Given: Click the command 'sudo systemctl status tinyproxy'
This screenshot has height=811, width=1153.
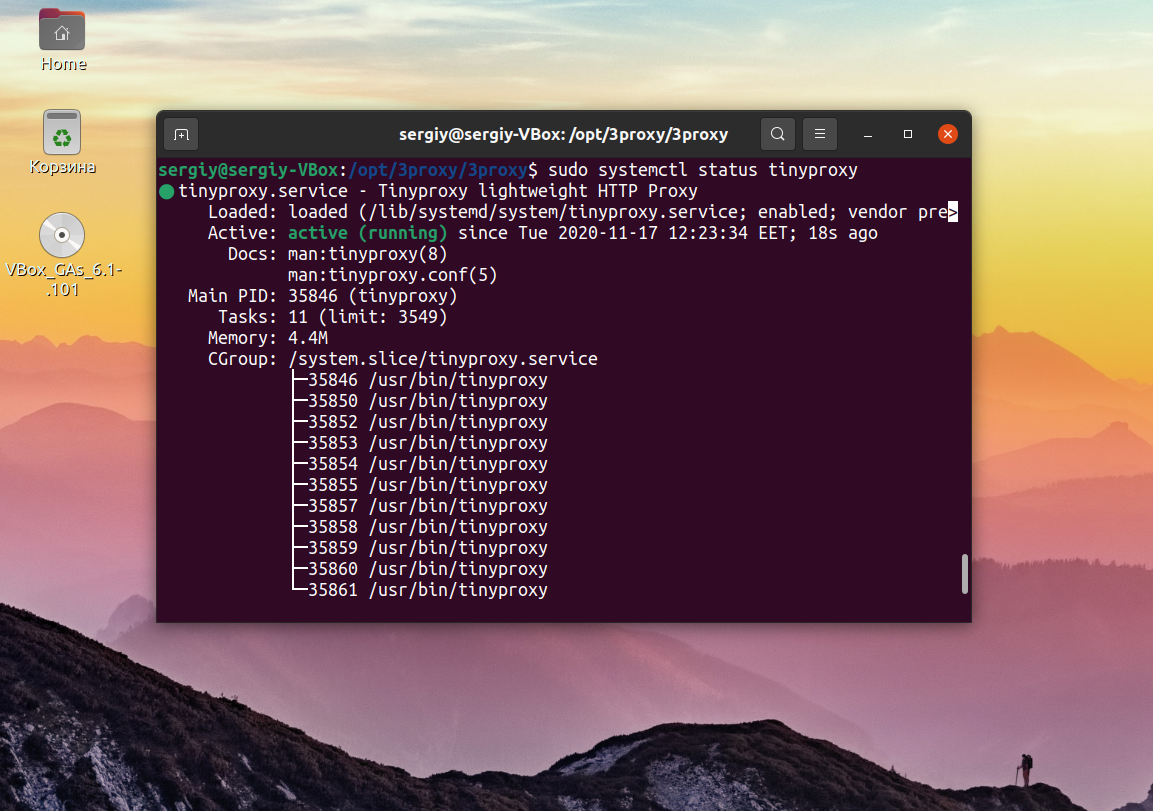Looking at the screenshot, I should tap(703, 170).
